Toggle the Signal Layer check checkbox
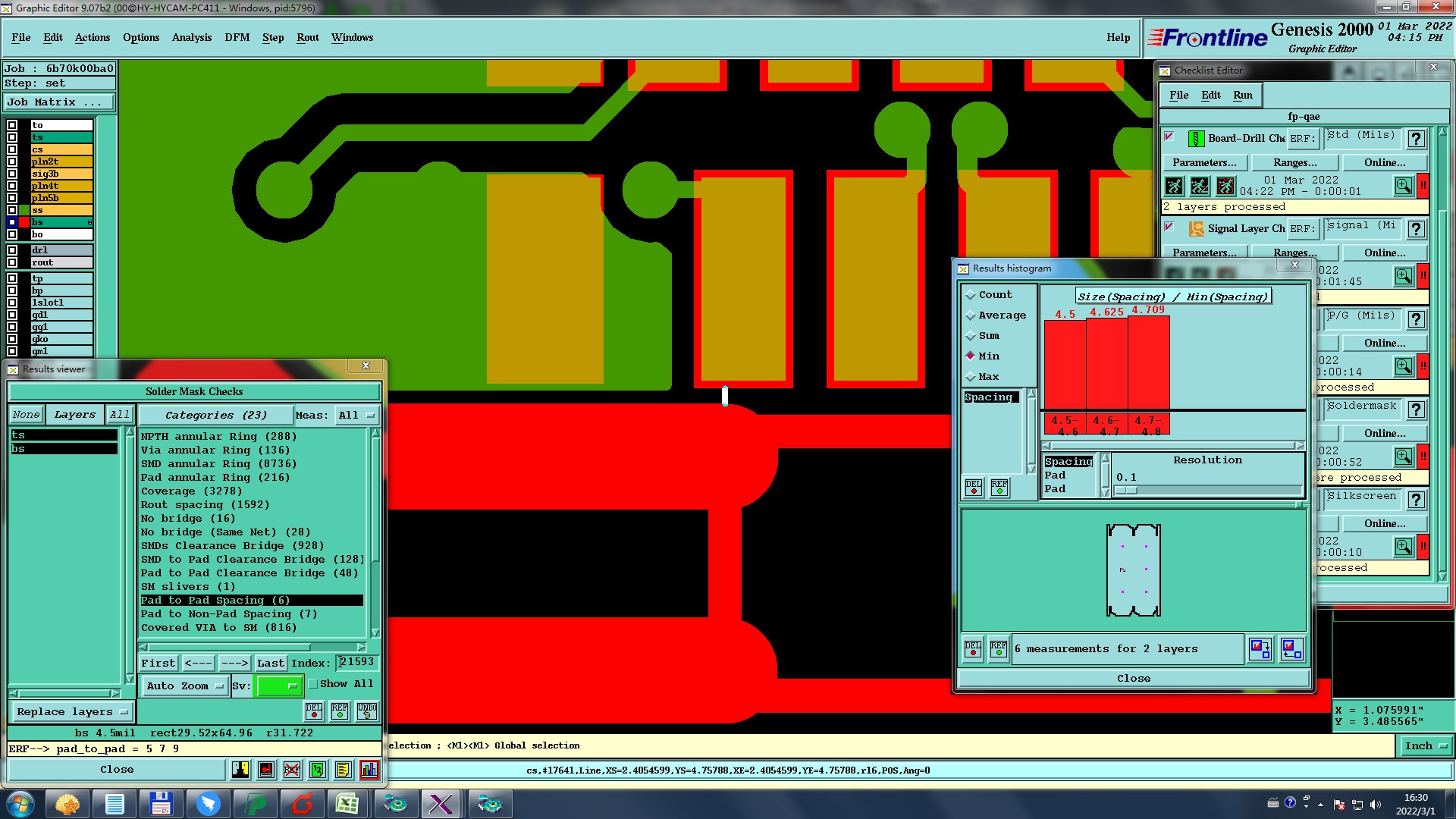 [1169, 227]
